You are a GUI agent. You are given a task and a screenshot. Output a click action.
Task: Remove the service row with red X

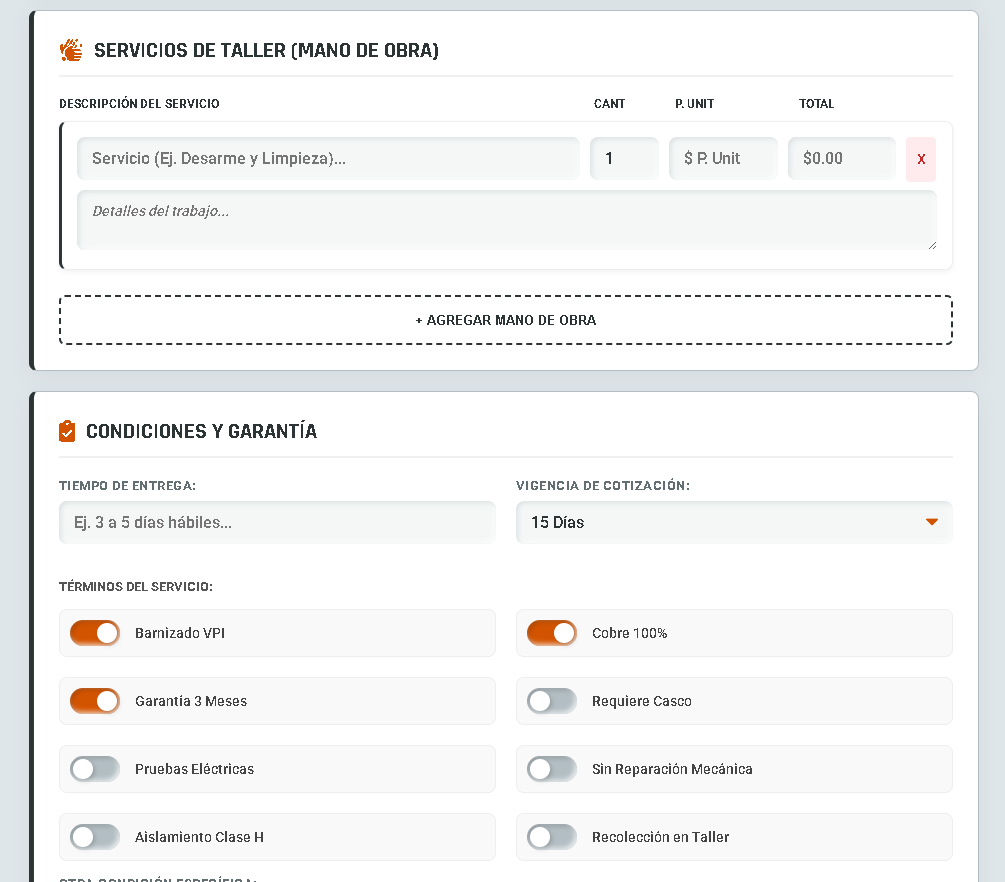pos(920,159)
